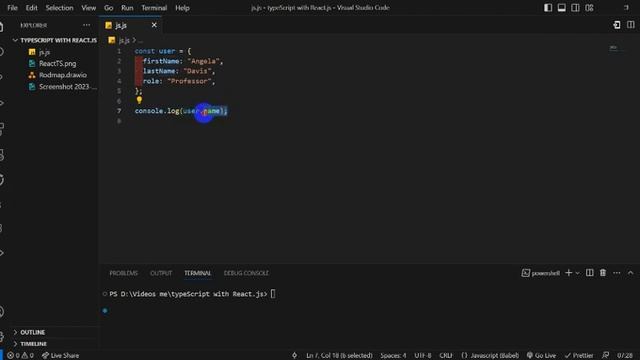Switch to the TERMINAL panel tab
The image size is (640, 360).
[x=197, y=273]
